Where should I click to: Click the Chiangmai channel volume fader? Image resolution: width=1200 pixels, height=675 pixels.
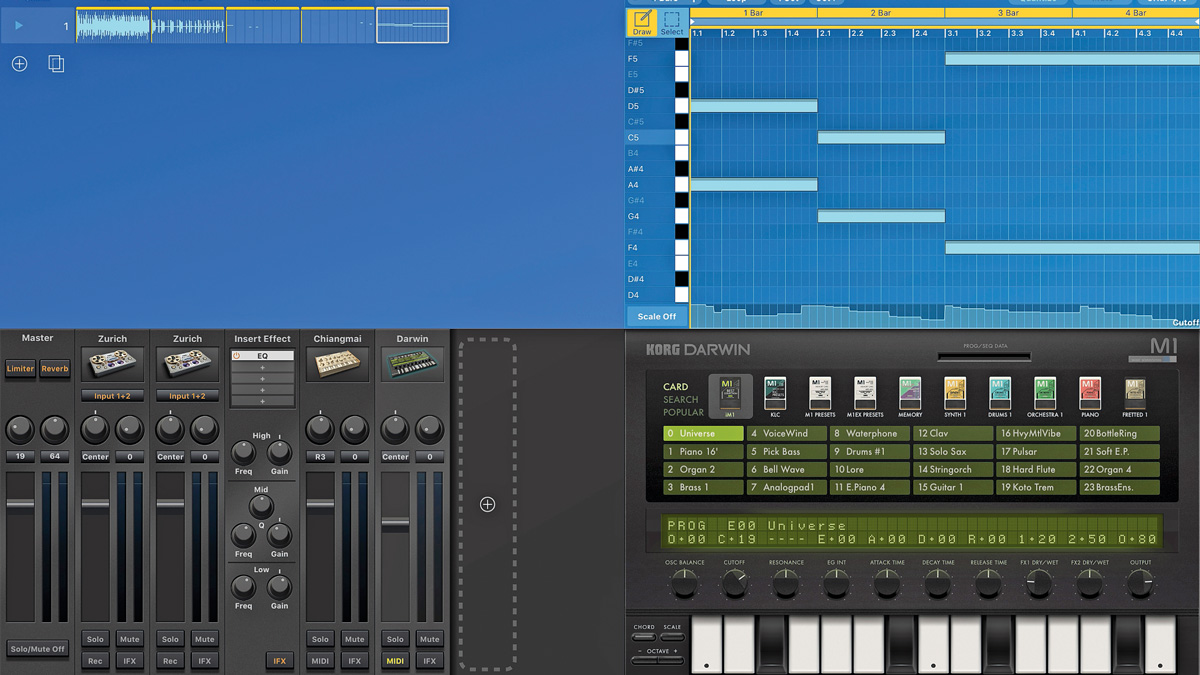pyautogui.click(x=320, y=504)
